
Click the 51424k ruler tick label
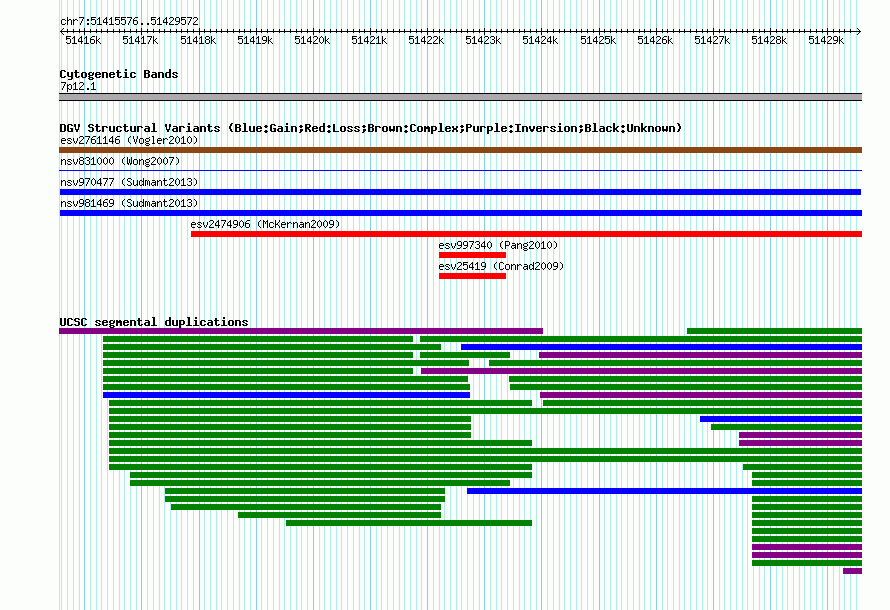tap(540, 40)
